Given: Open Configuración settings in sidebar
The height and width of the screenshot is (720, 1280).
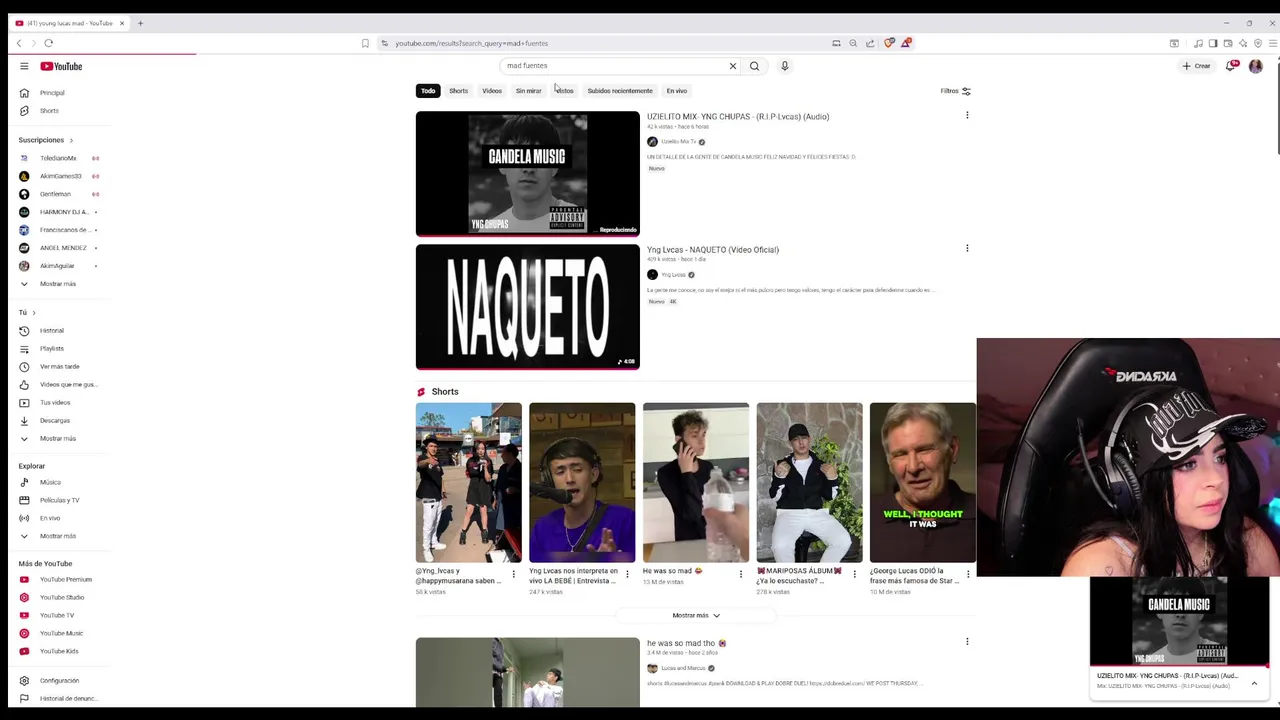Looking at the screenshot, I should tap(59, 681).
